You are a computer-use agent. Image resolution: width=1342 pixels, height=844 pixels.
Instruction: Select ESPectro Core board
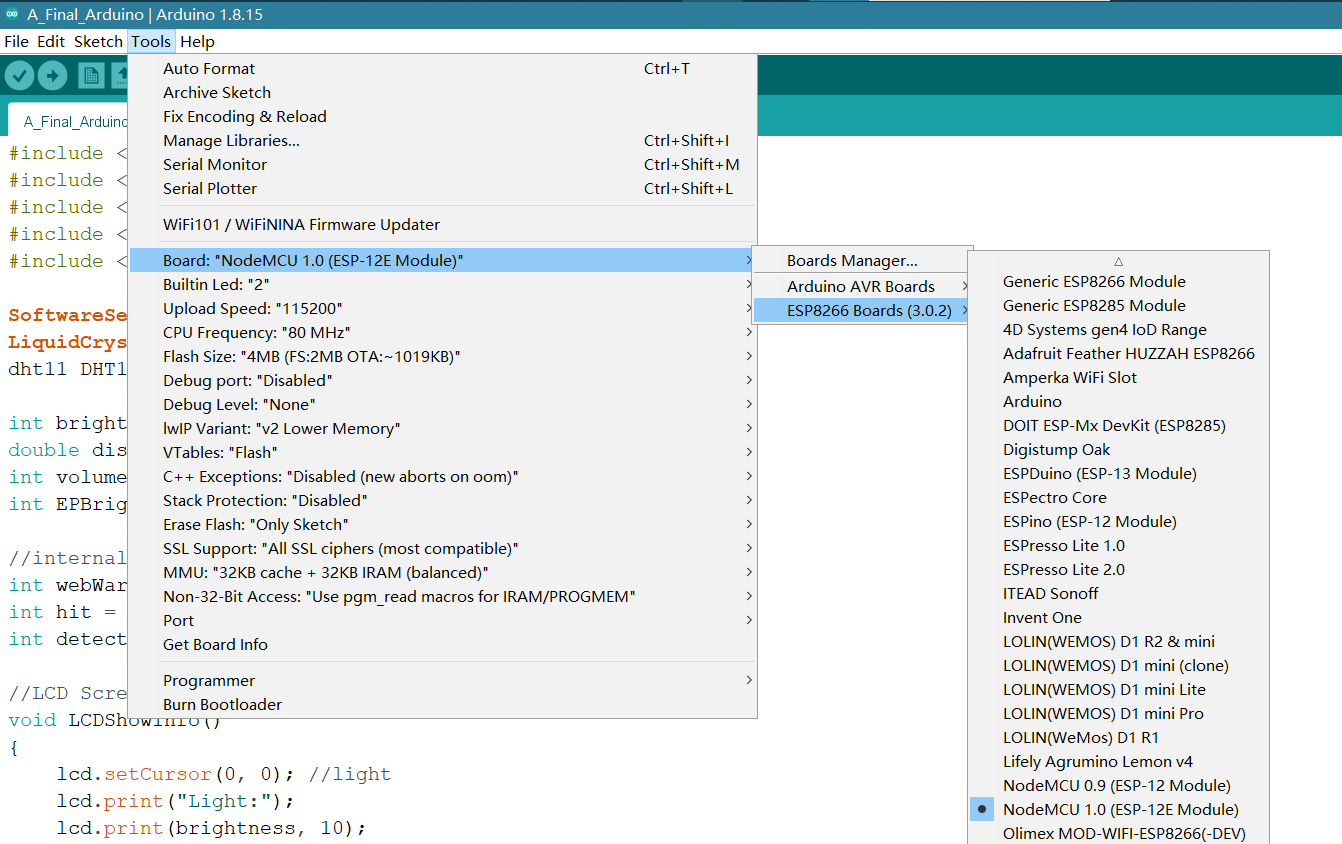click(x=1119, y=498)
